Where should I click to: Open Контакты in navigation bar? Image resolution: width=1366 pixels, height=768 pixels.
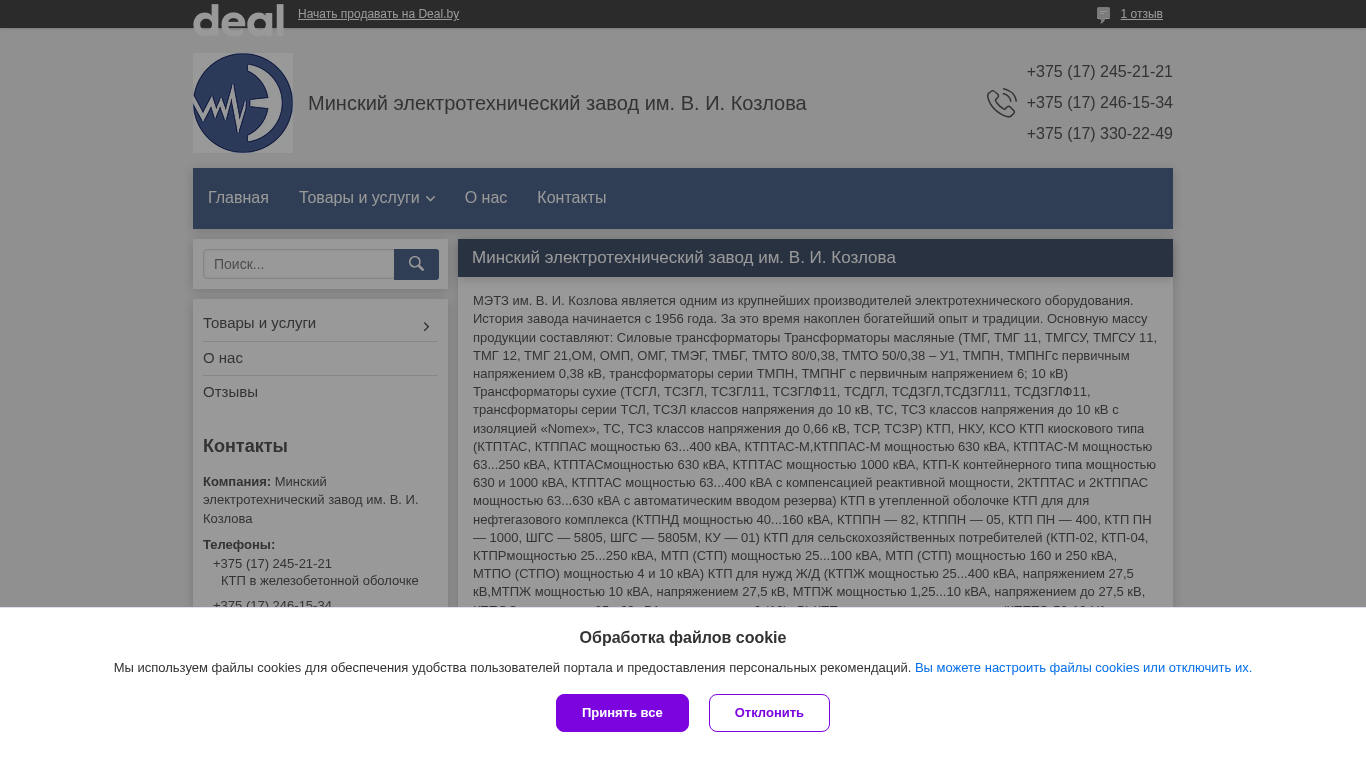pyautogui.click(x=571, y=198)
